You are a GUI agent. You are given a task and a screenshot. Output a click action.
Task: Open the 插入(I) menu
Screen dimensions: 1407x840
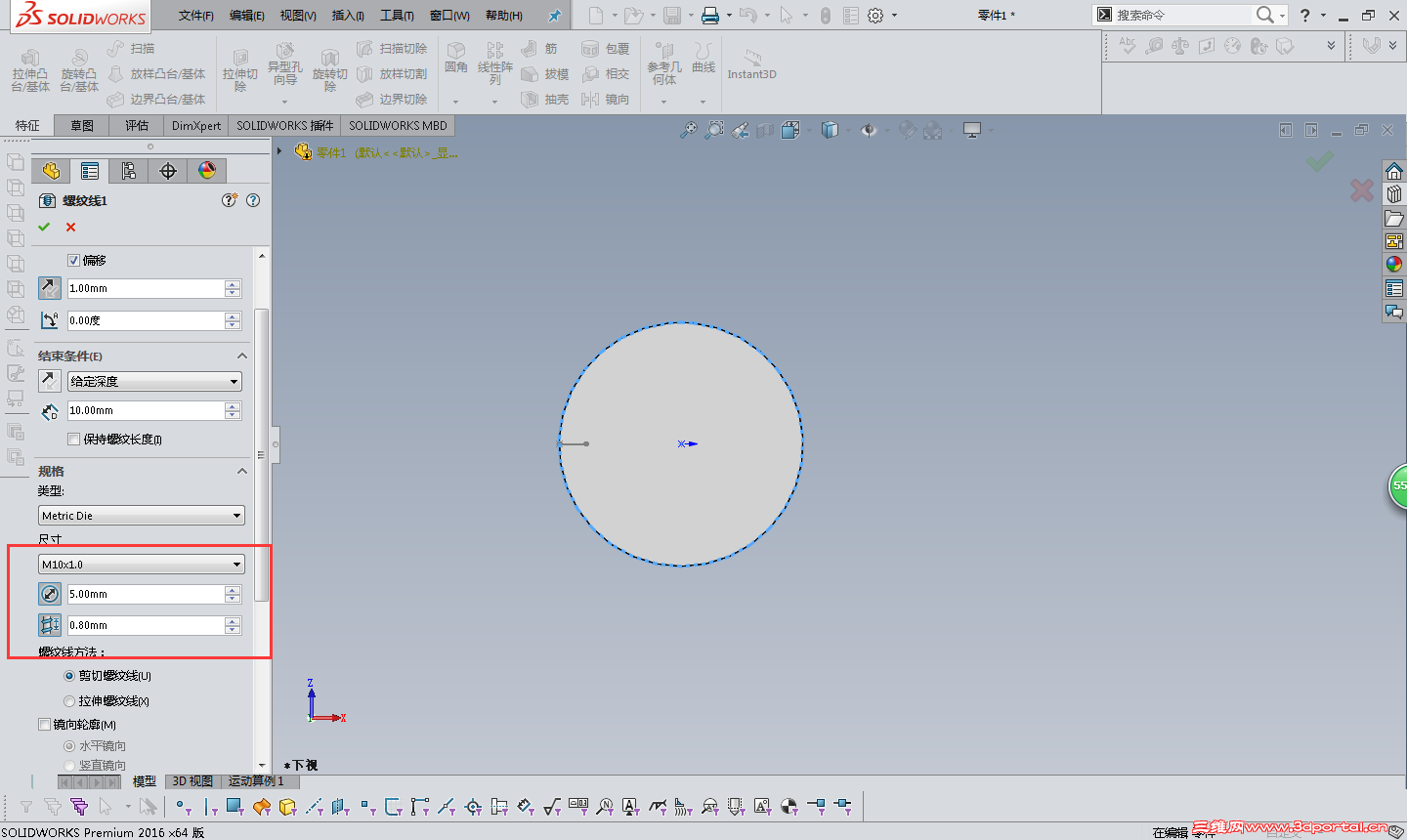tap(348, 16)
